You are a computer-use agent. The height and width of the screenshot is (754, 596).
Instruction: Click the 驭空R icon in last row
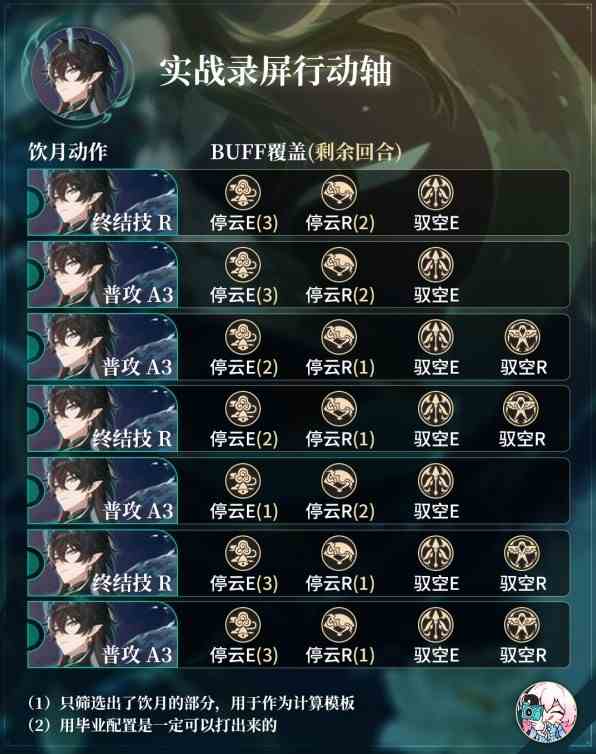pyautogui.click(x=522, y=625)
